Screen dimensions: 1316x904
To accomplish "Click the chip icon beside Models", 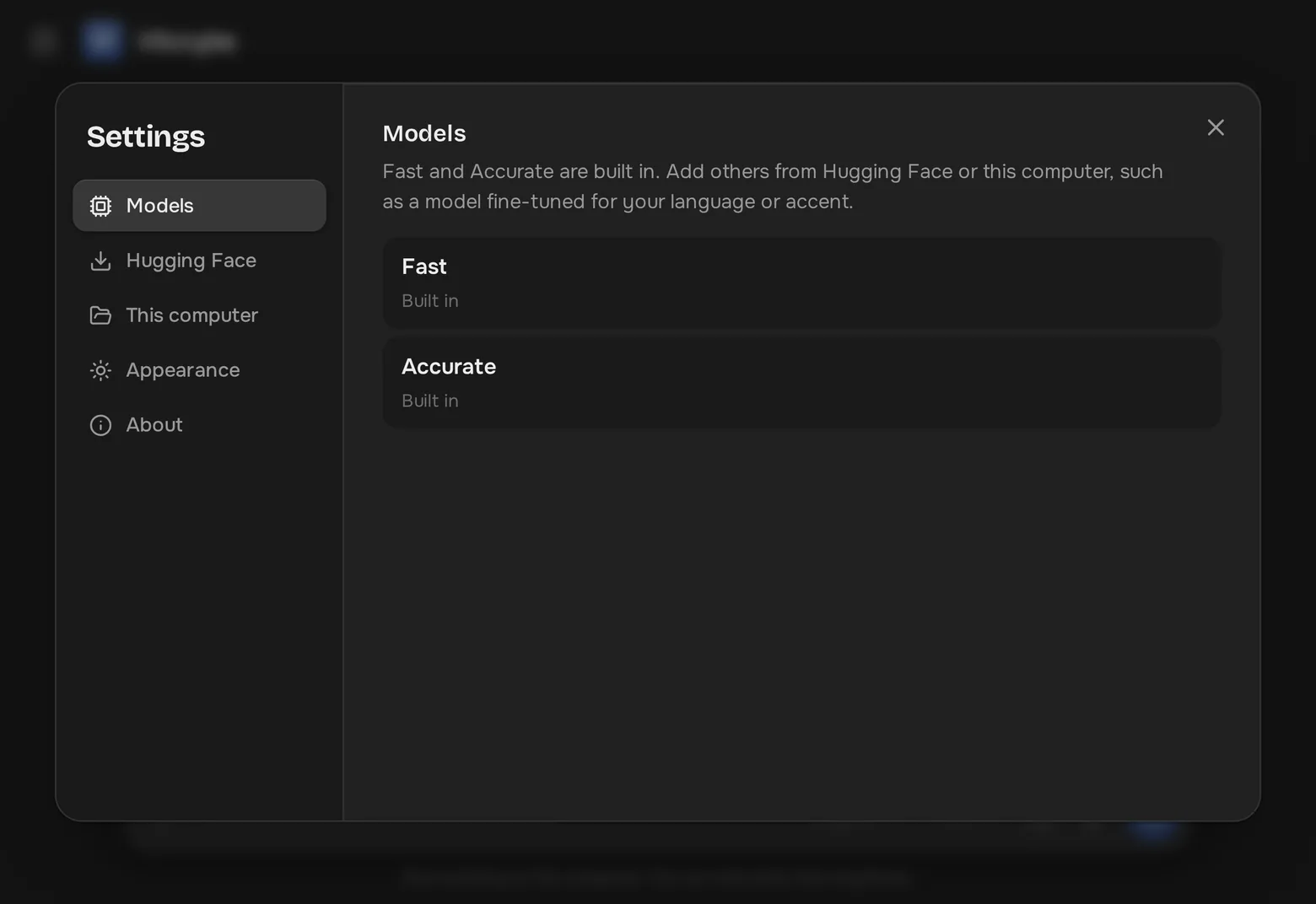I will click(x=100, y=206).
